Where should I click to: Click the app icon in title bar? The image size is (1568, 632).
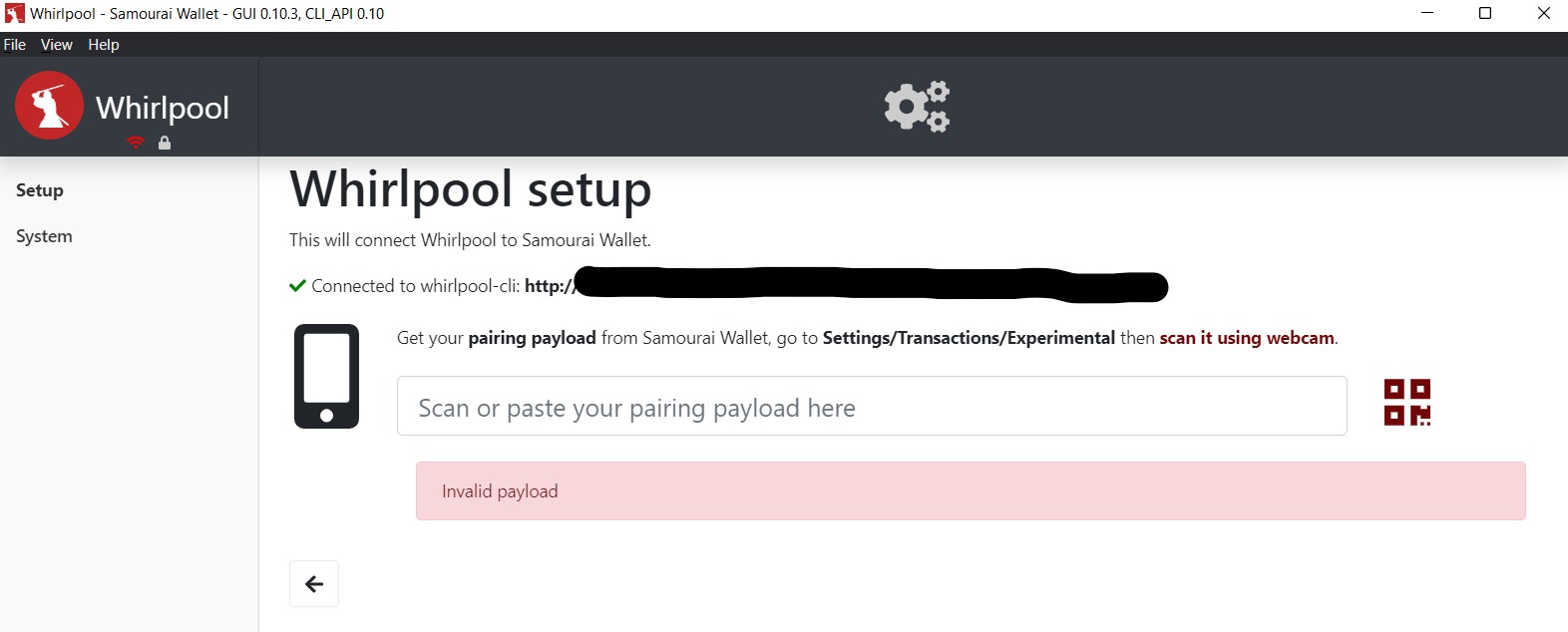click(14, 14)
